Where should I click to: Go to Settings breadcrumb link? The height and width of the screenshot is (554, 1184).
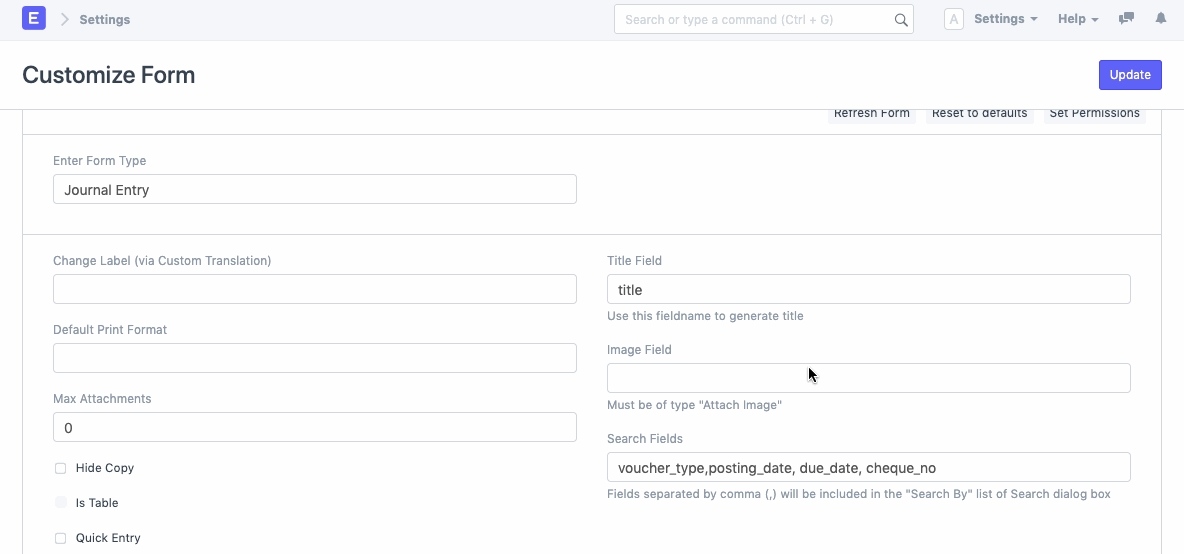click(105, 19)
